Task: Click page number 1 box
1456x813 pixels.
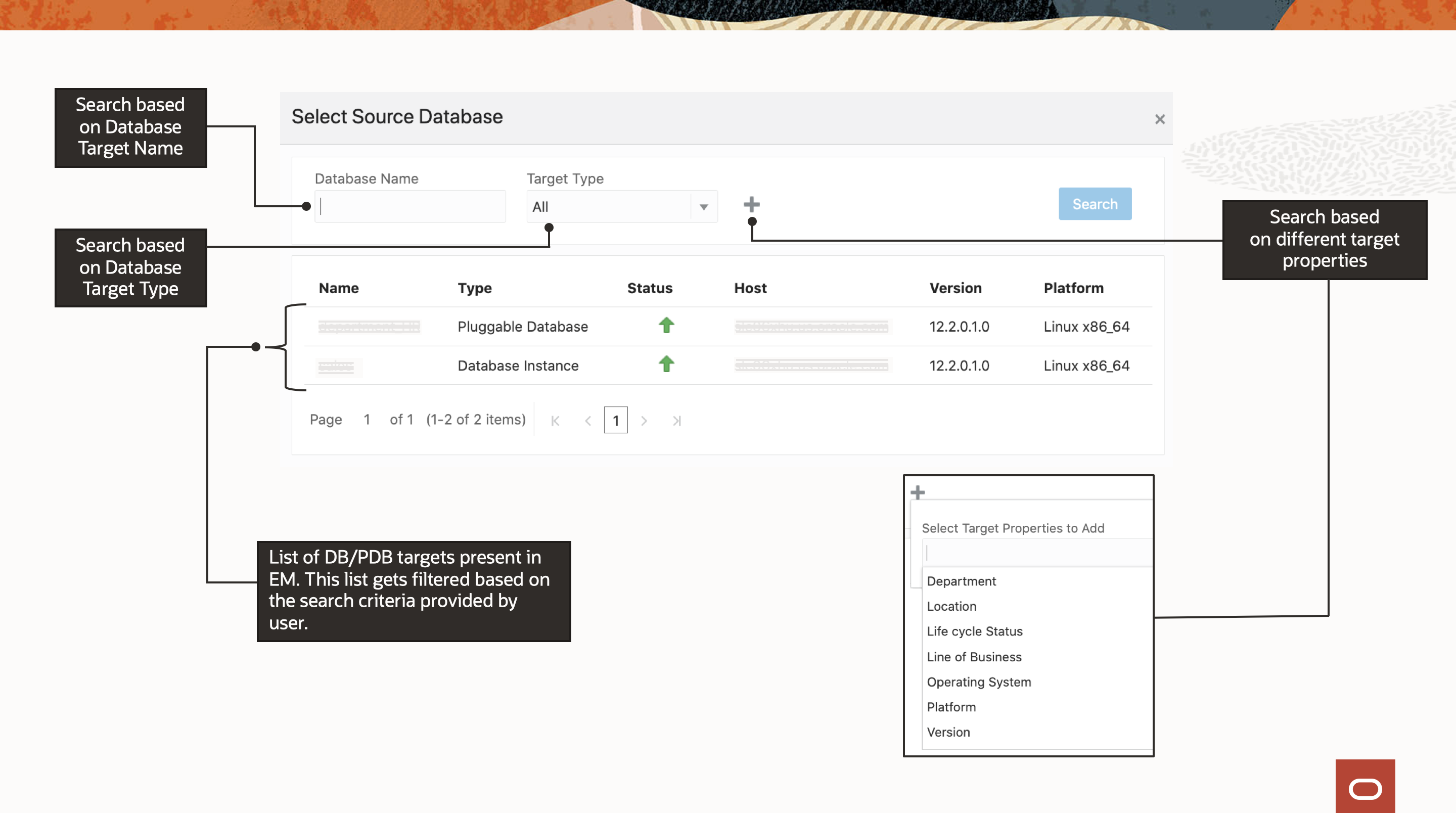Action: [616, 421]
